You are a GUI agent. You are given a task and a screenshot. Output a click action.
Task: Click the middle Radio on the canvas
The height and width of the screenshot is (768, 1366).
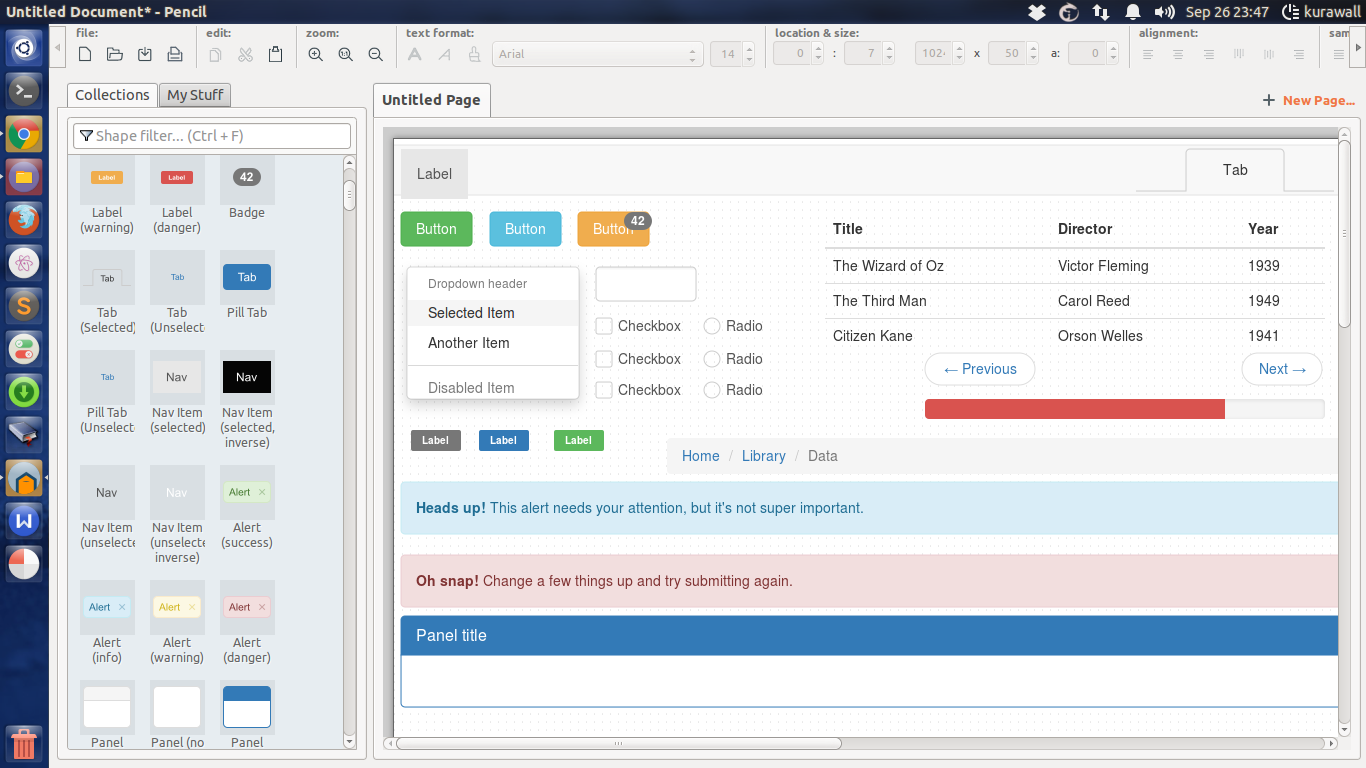click(x=733, y=359)
